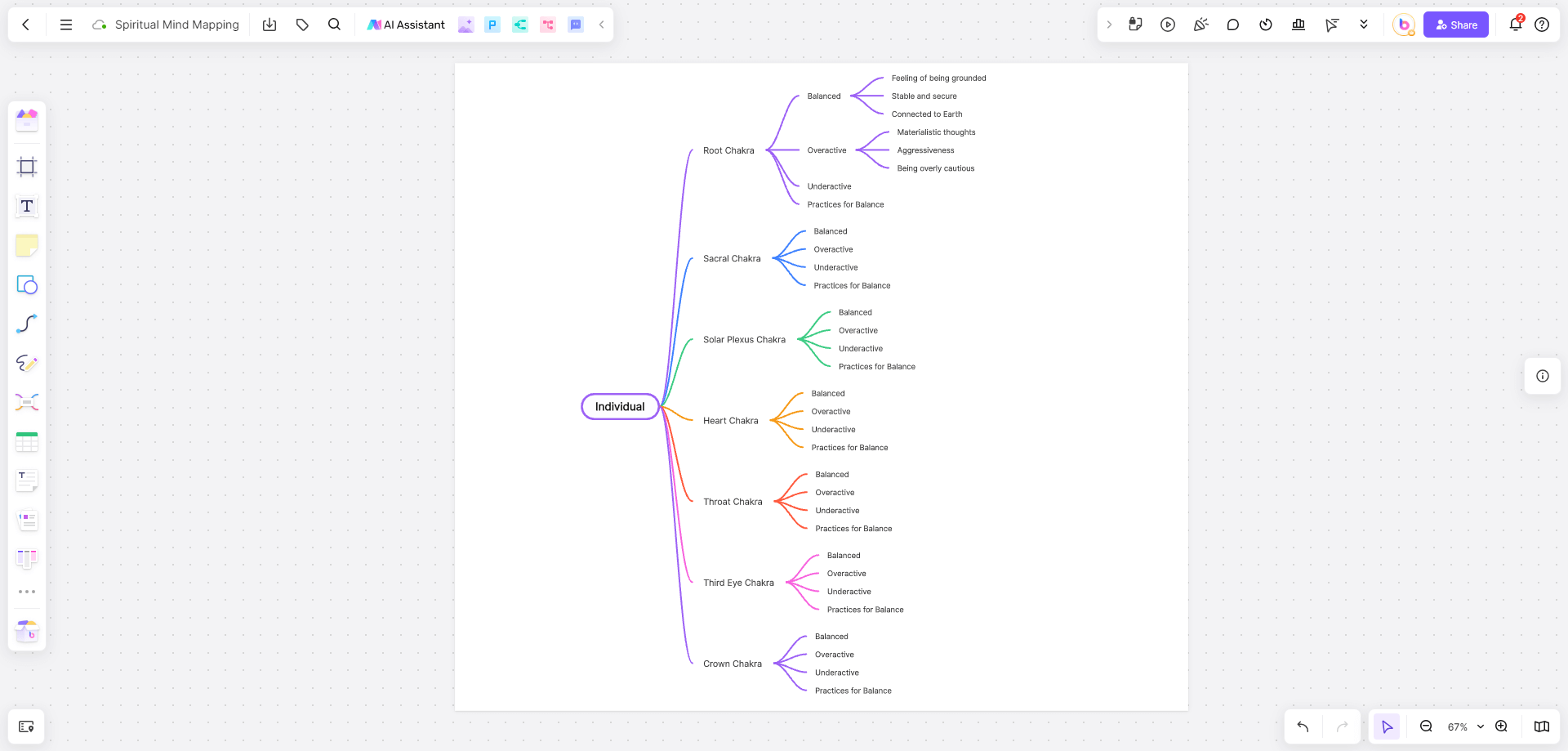Click the purple AI chat icon
The width and height of the screenshot is (1568, 751).
(576, 25)
